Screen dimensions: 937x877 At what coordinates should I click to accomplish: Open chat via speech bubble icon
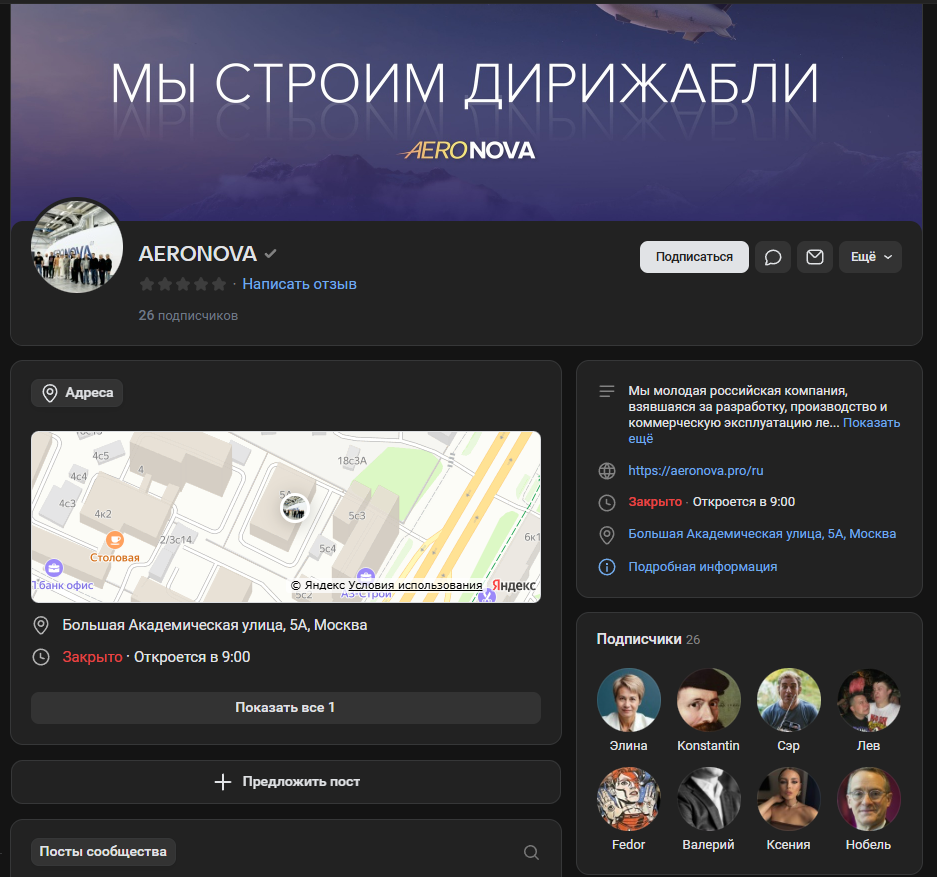coord(773,257)
